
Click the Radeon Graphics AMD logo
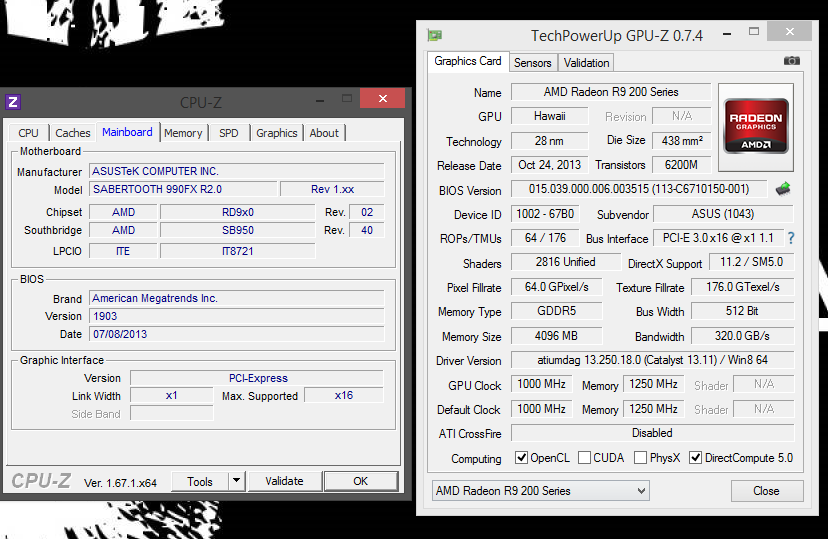(x=756, y=126)
